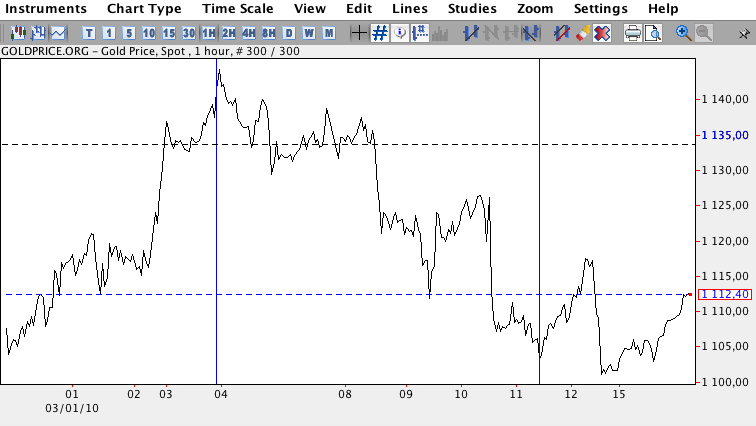Open the Studies dropdown menu
Viewport: 756px width, 426px height.
[x=472, y=9]
